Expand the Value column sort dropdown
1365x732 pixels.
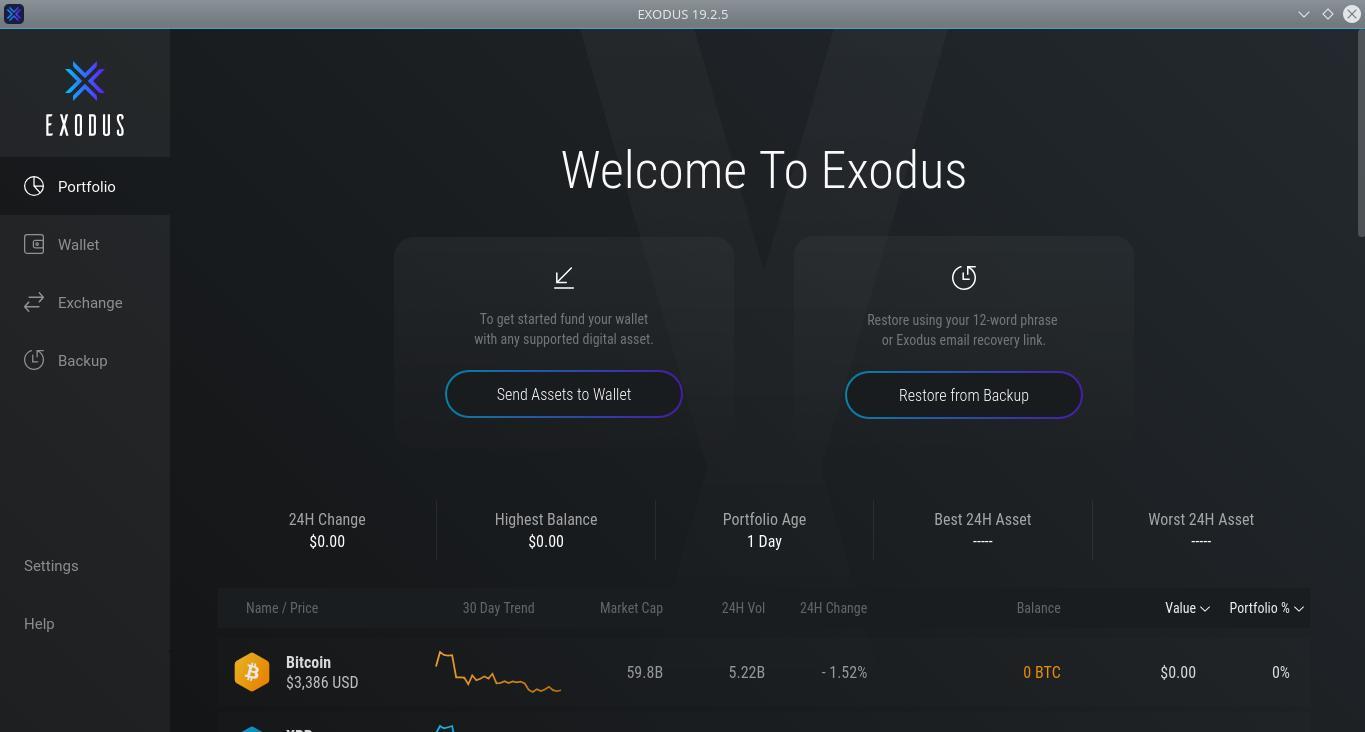(1187, 608)
